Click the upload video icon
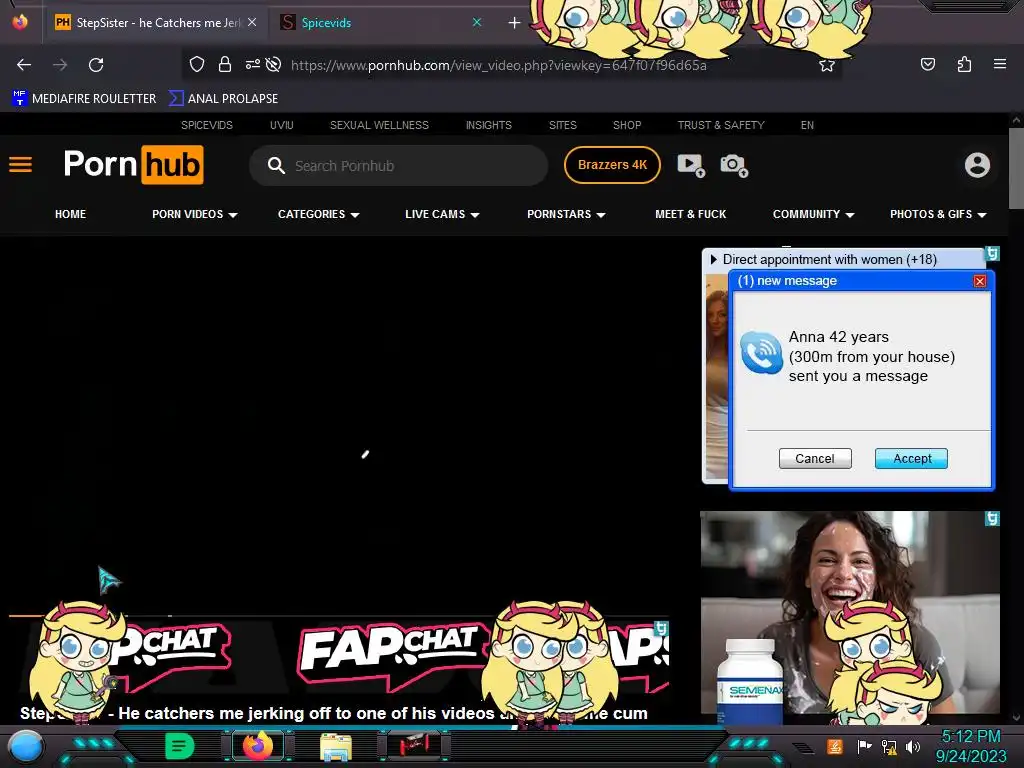The image size is (1024, 768). click(x=691, y=165)
